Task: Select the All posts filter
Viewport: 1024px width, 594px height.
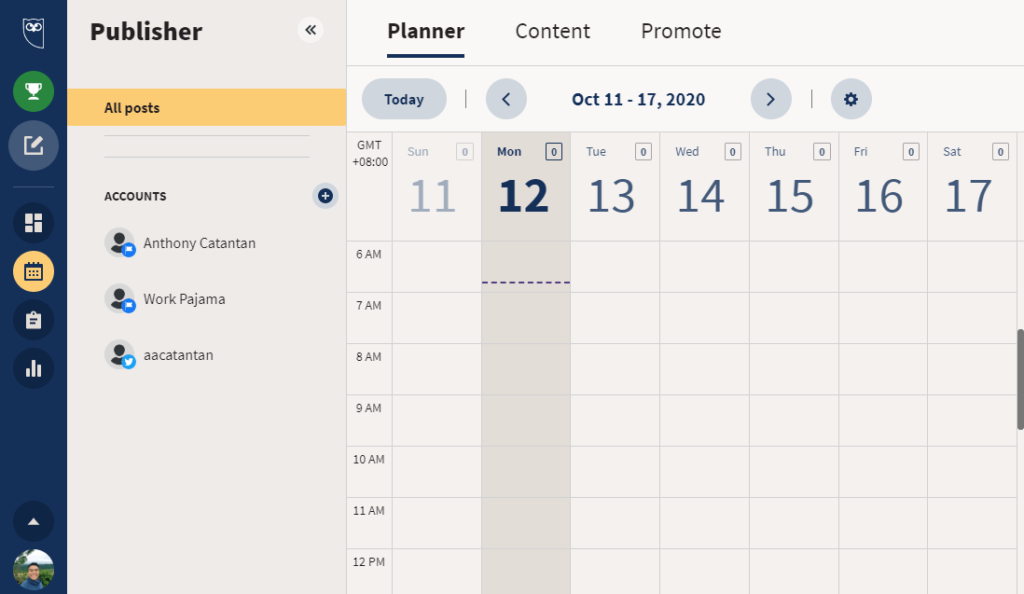Action: tap(206, 108)
